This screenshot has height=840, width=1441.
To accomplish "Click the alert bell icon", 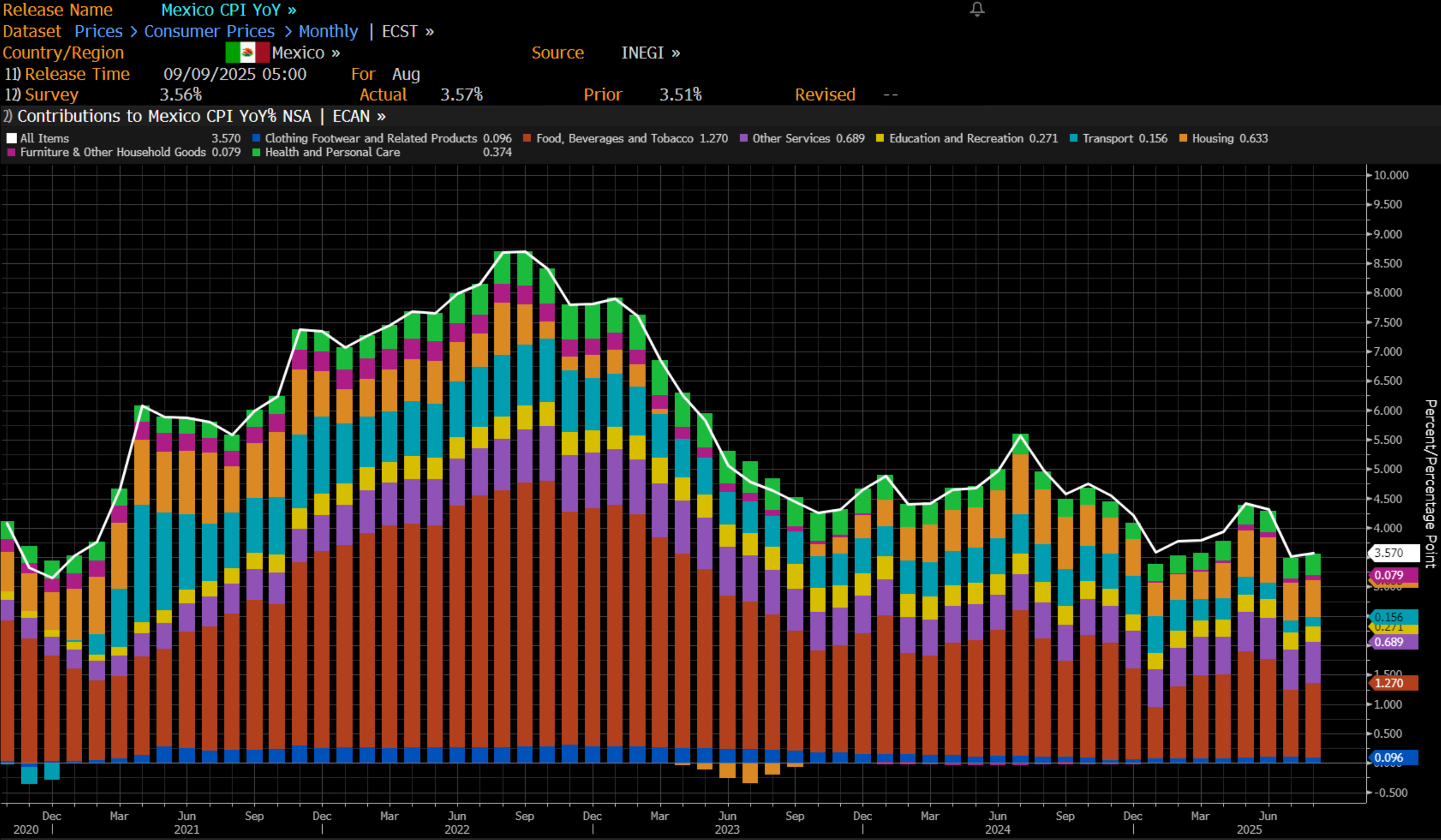I will [x=977, y=9].
